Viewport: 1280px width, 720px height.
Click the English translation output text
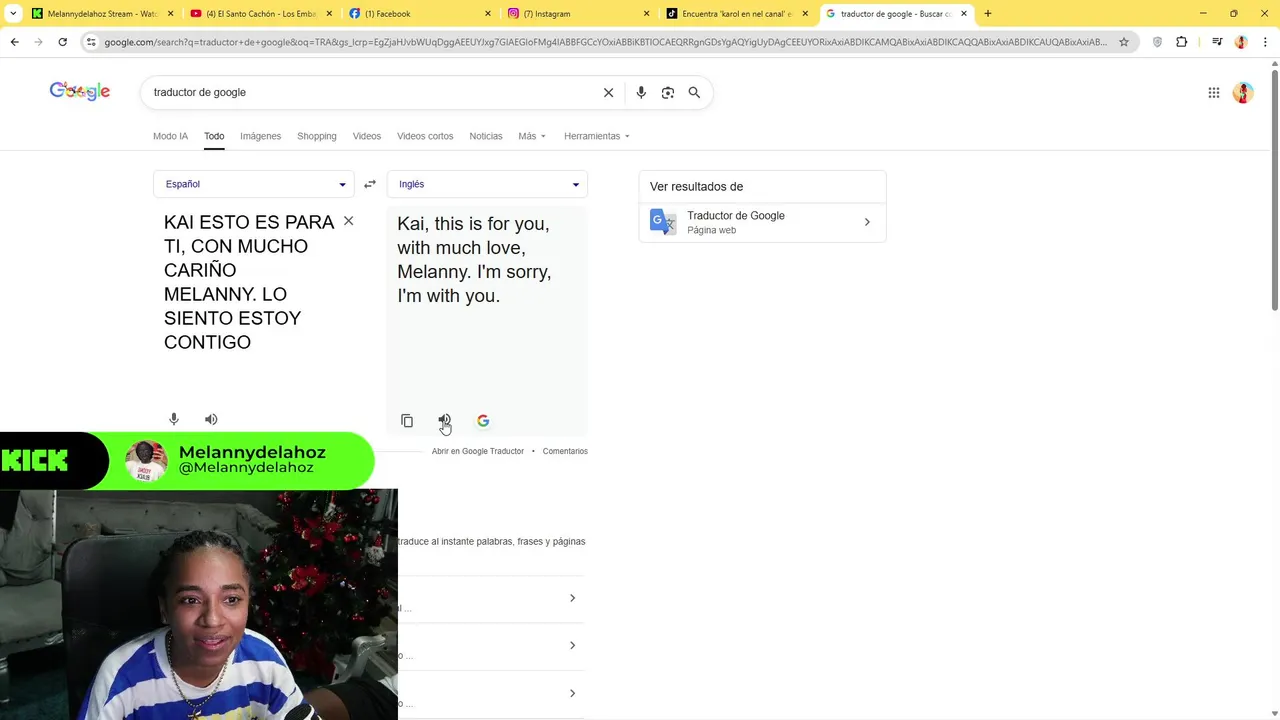point(475,260)
